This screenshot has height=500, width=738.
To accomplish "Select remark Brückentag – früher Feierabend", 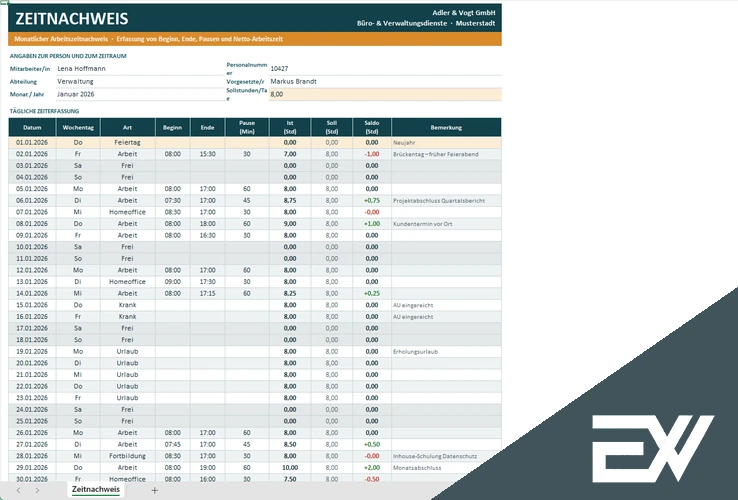I will pos(446,154).
